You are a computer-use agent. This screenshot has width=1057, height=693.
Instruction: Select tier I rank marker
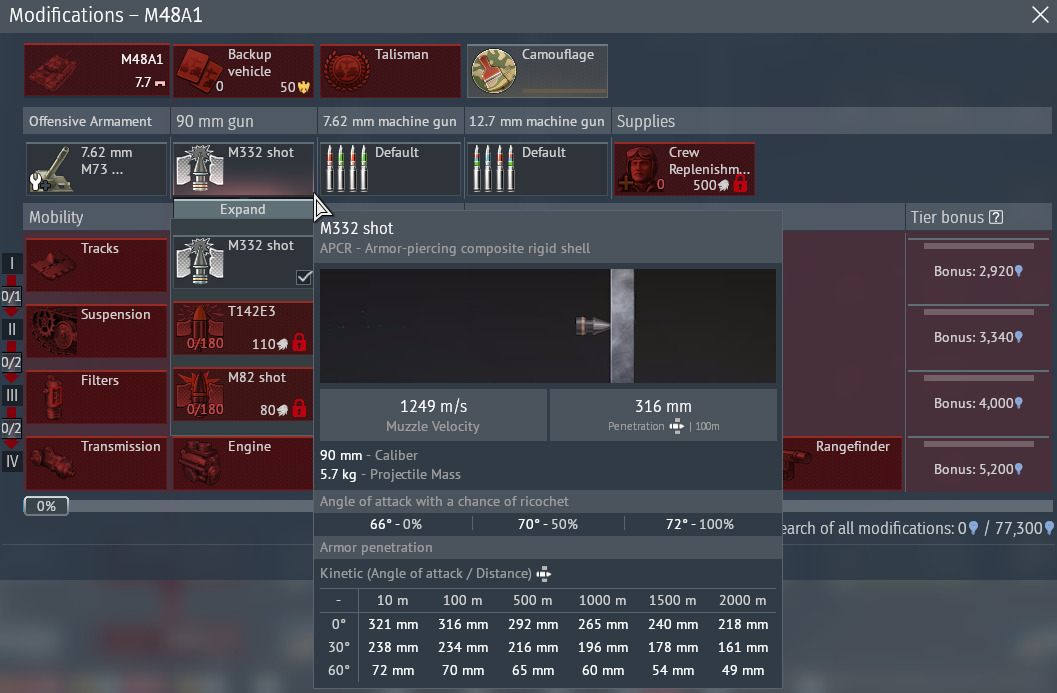click(x=12, y=263)
